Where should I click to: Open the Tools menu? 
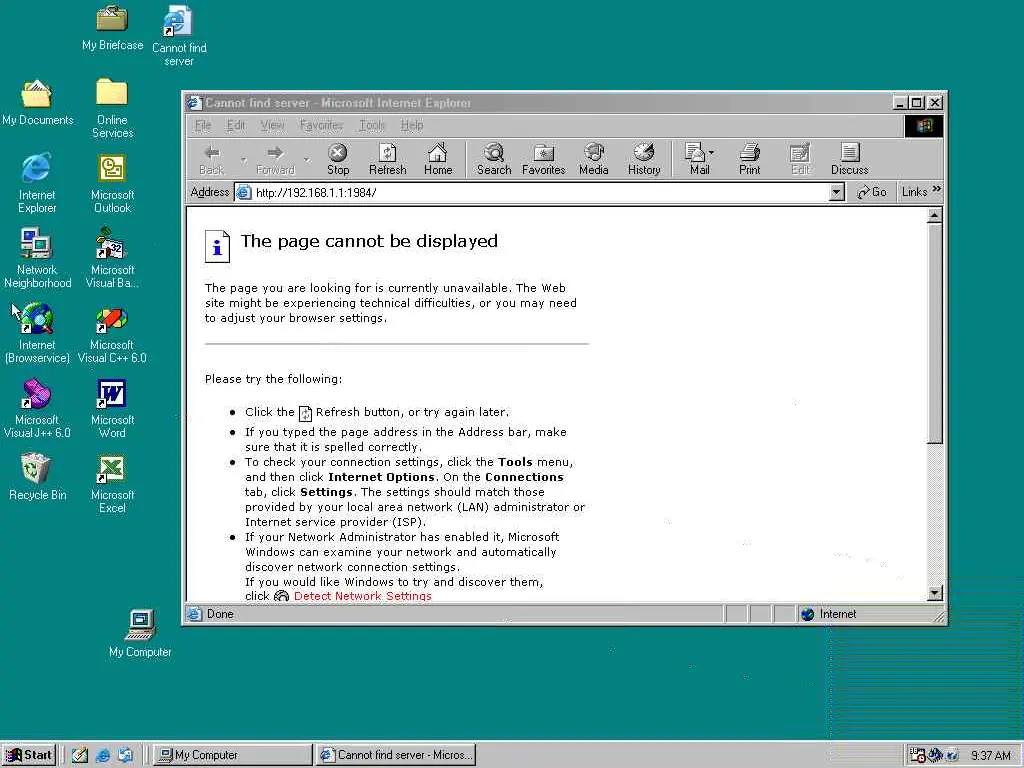[372, 125]
